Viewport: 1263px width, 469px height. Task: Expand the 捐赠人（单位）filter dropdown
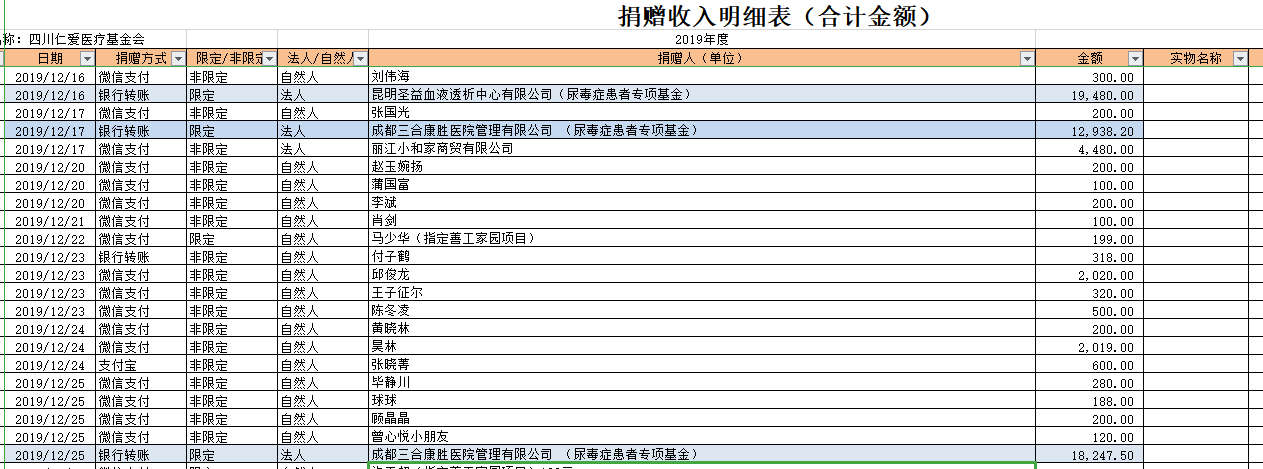click(x=1026, y=59)
